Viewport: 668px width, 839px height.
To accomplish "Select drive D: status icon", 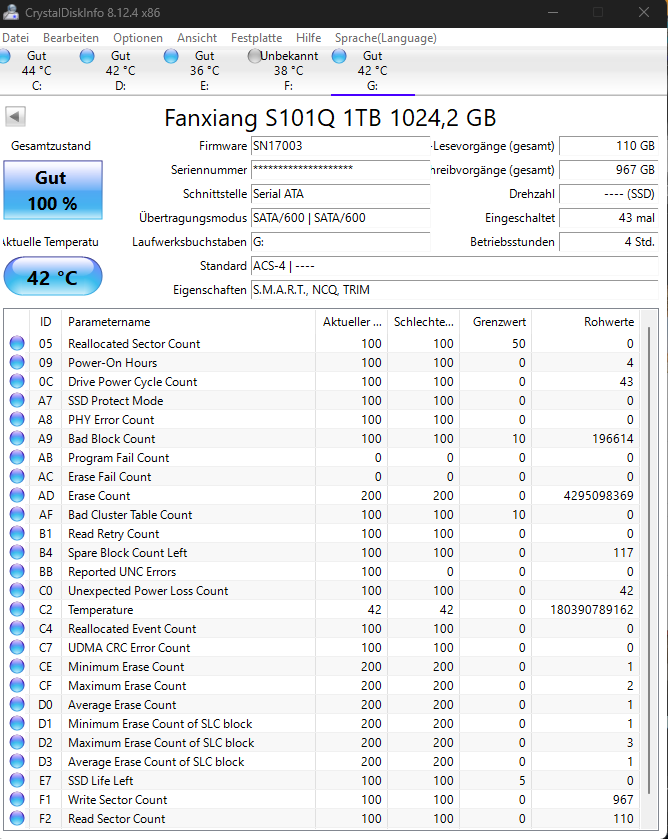I will click(x=87, y=56).
